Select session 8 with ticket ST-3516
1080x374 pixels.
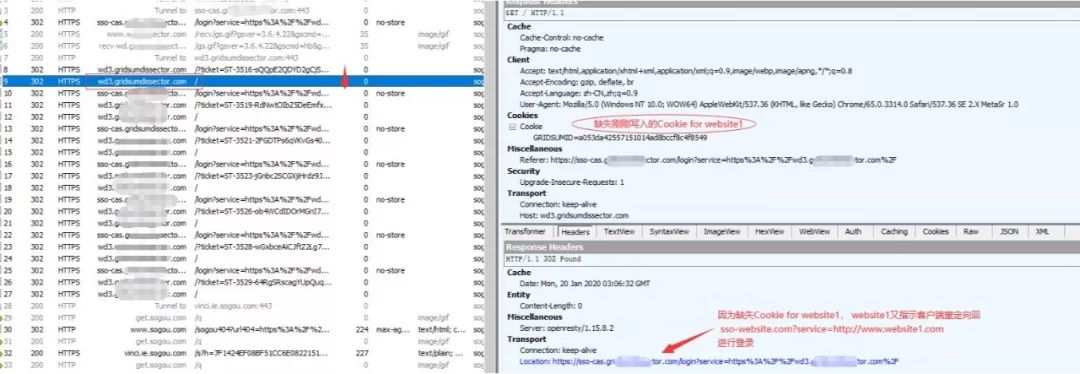[242, 70]
